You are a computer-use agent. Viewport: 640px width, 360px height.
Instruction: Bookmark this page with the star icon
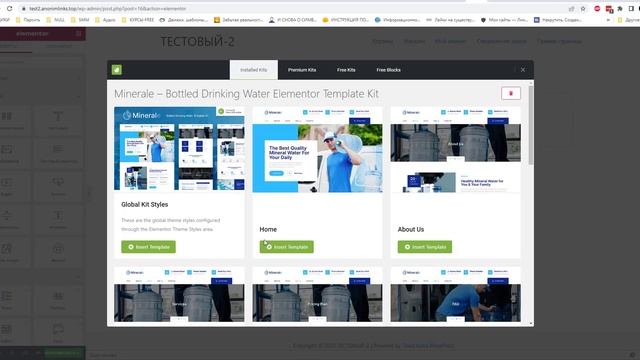tap(583, 9)
